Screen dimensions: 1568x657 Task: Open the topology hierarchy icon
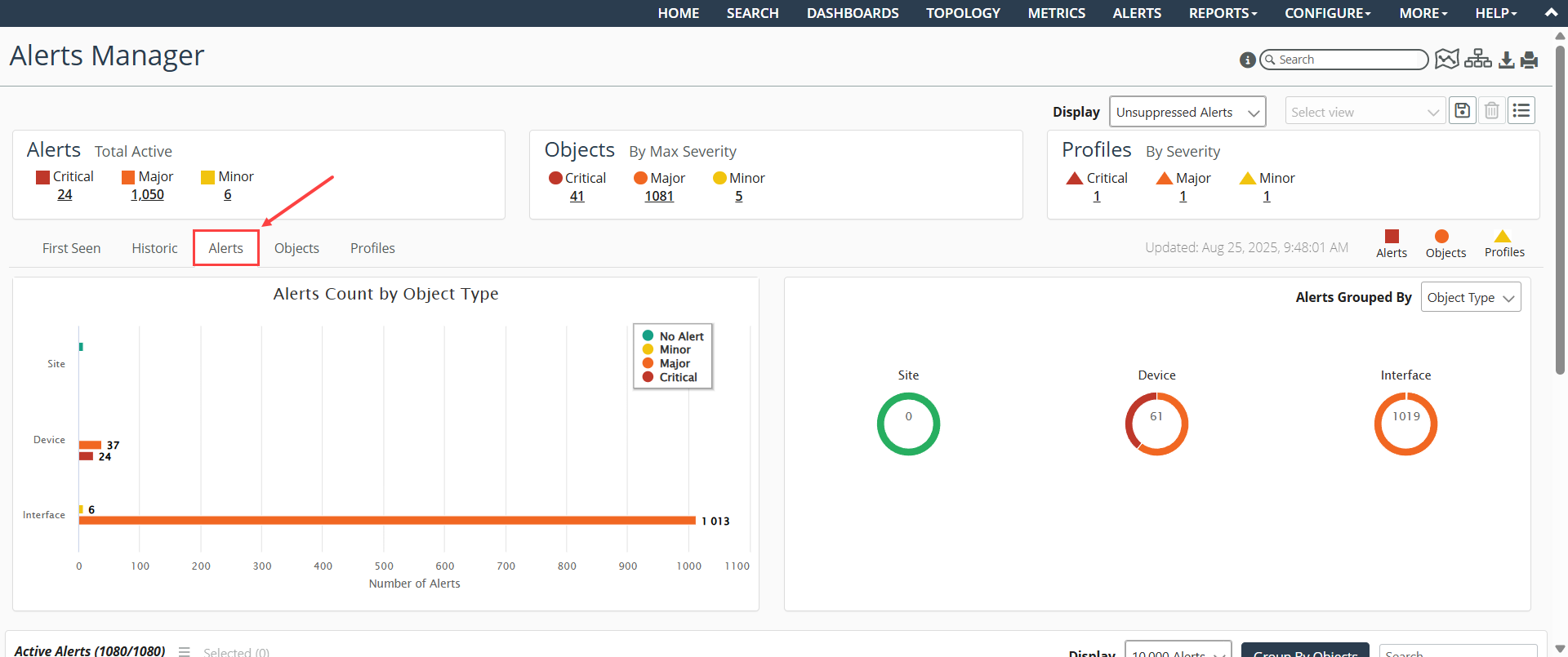click(1477, 60)
